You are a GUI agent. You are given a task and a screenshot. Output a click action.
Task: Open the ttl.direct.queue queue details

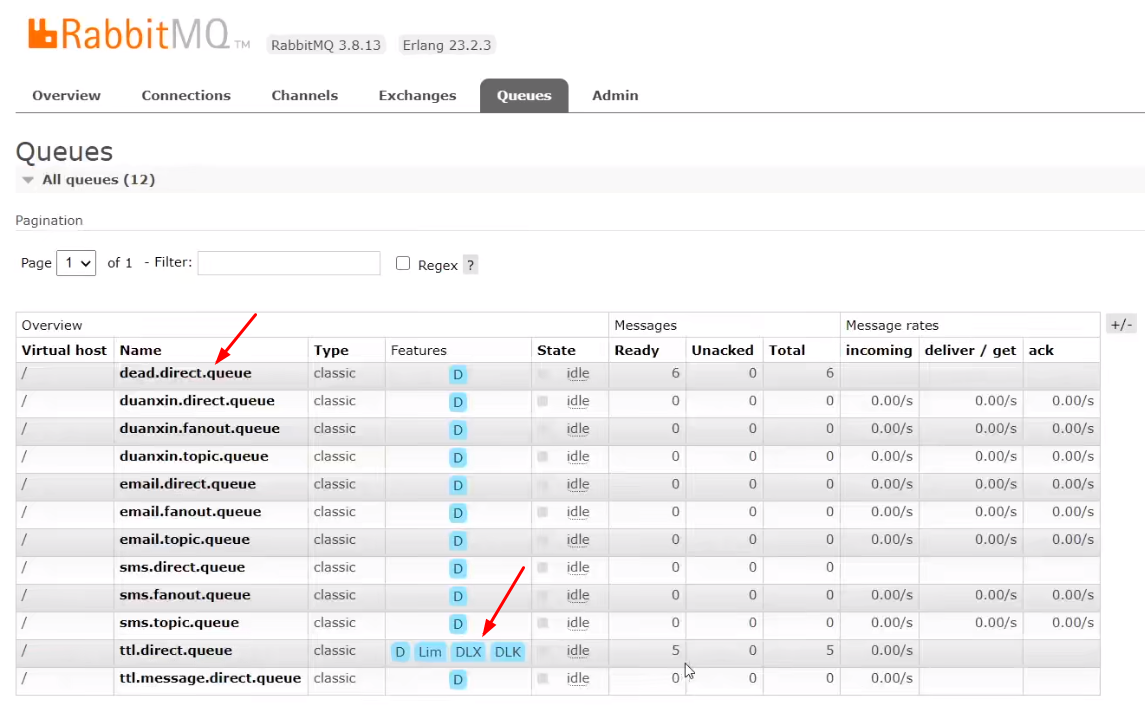click(175, 651)
